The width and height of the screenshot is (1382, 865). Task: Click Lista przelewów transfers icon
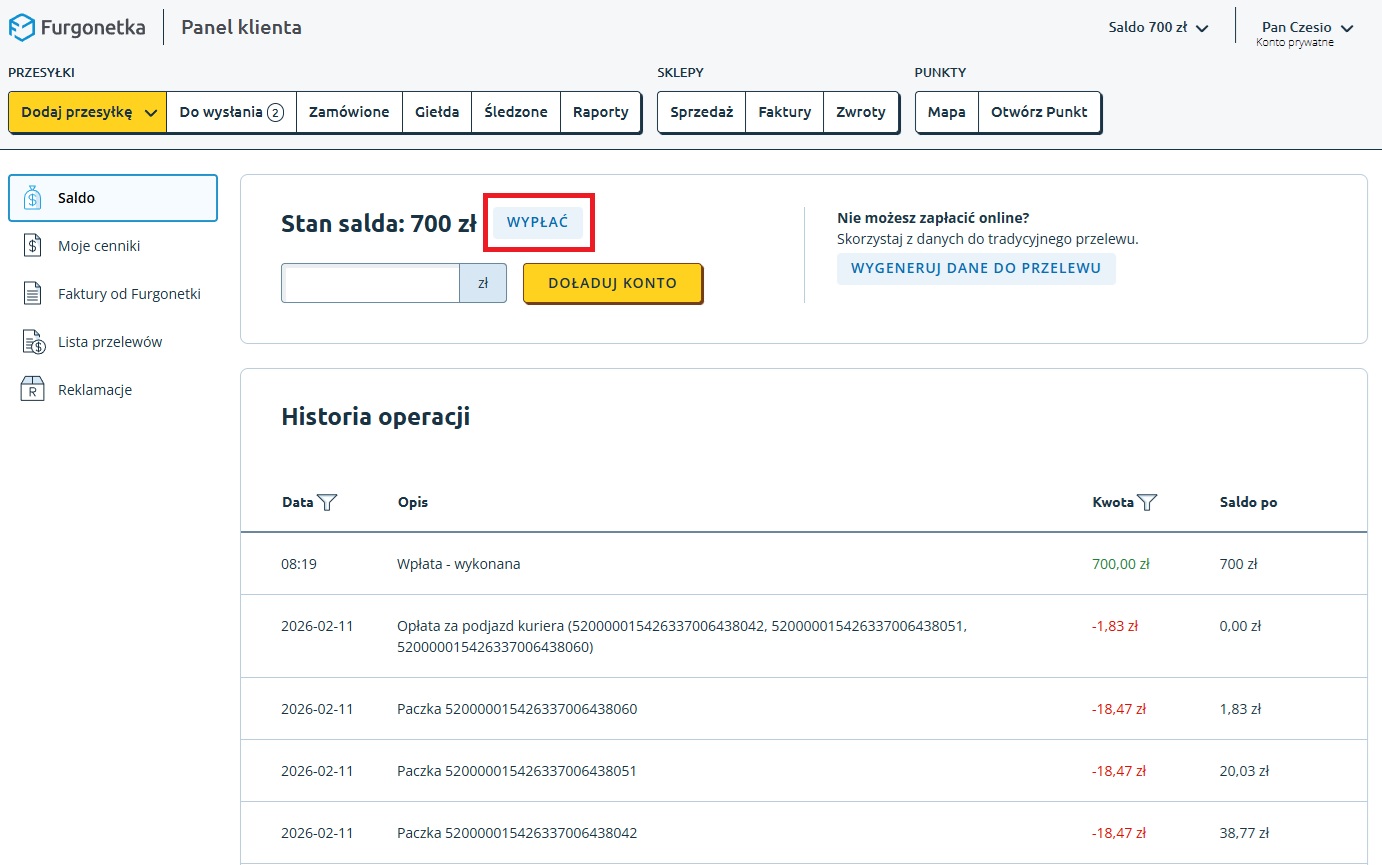pyautogui.click(x=33, y=342)
